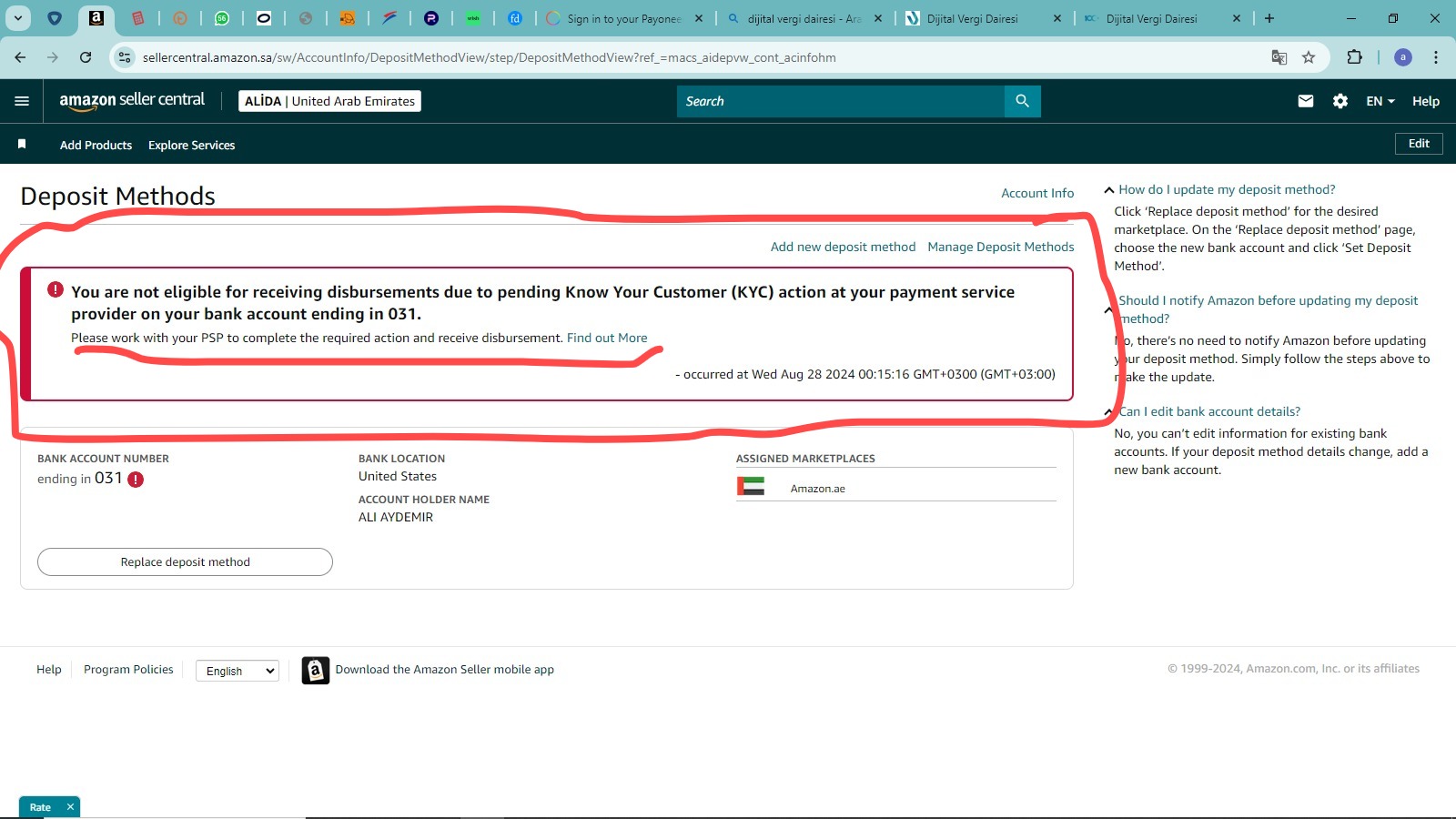Switch to the green wish icon tab
Viewport: 1456px width, 819px height.
click(473, 18)
